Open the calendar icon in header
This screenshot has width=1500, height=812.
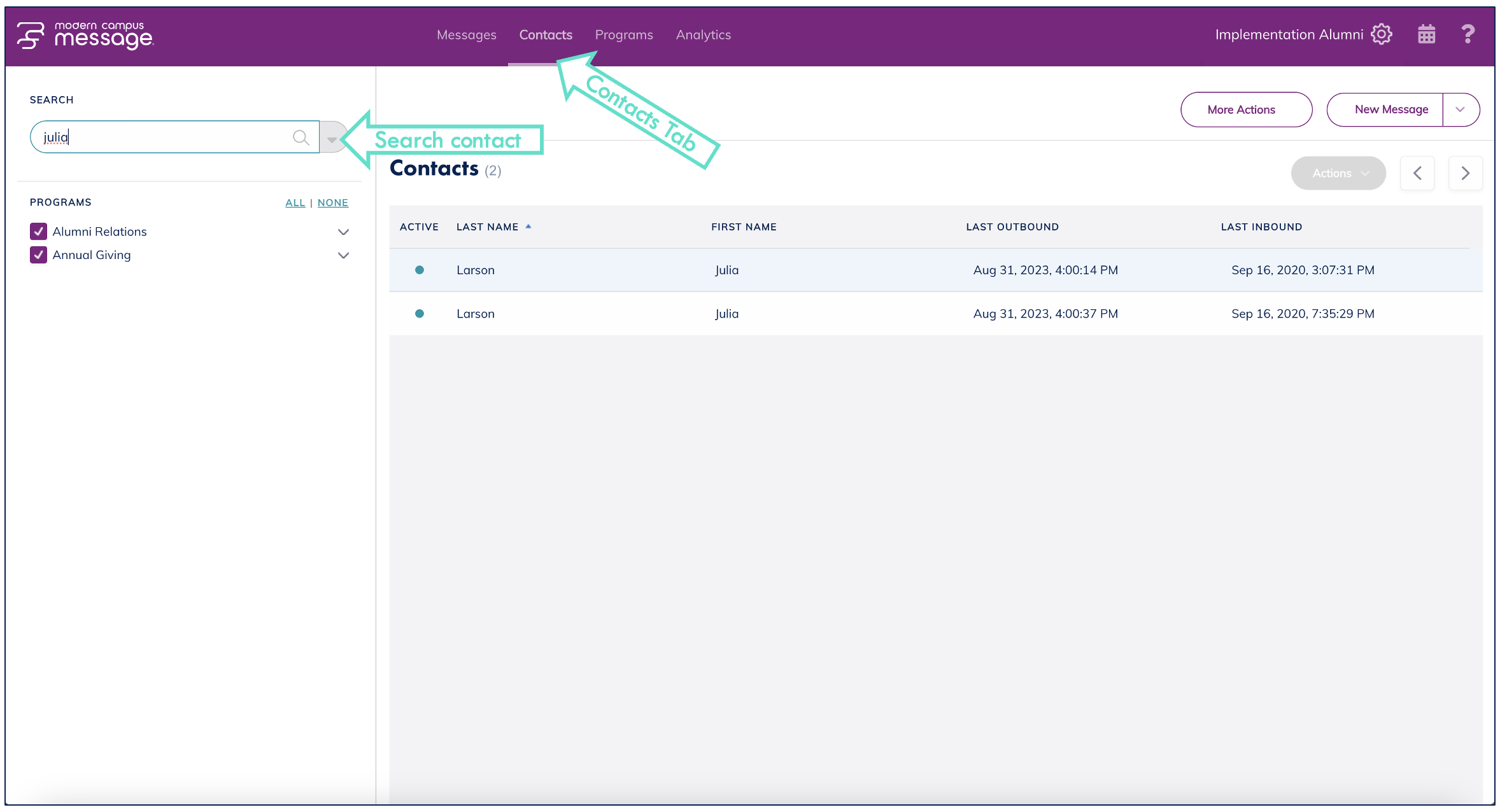click(x=1426, y=34)
